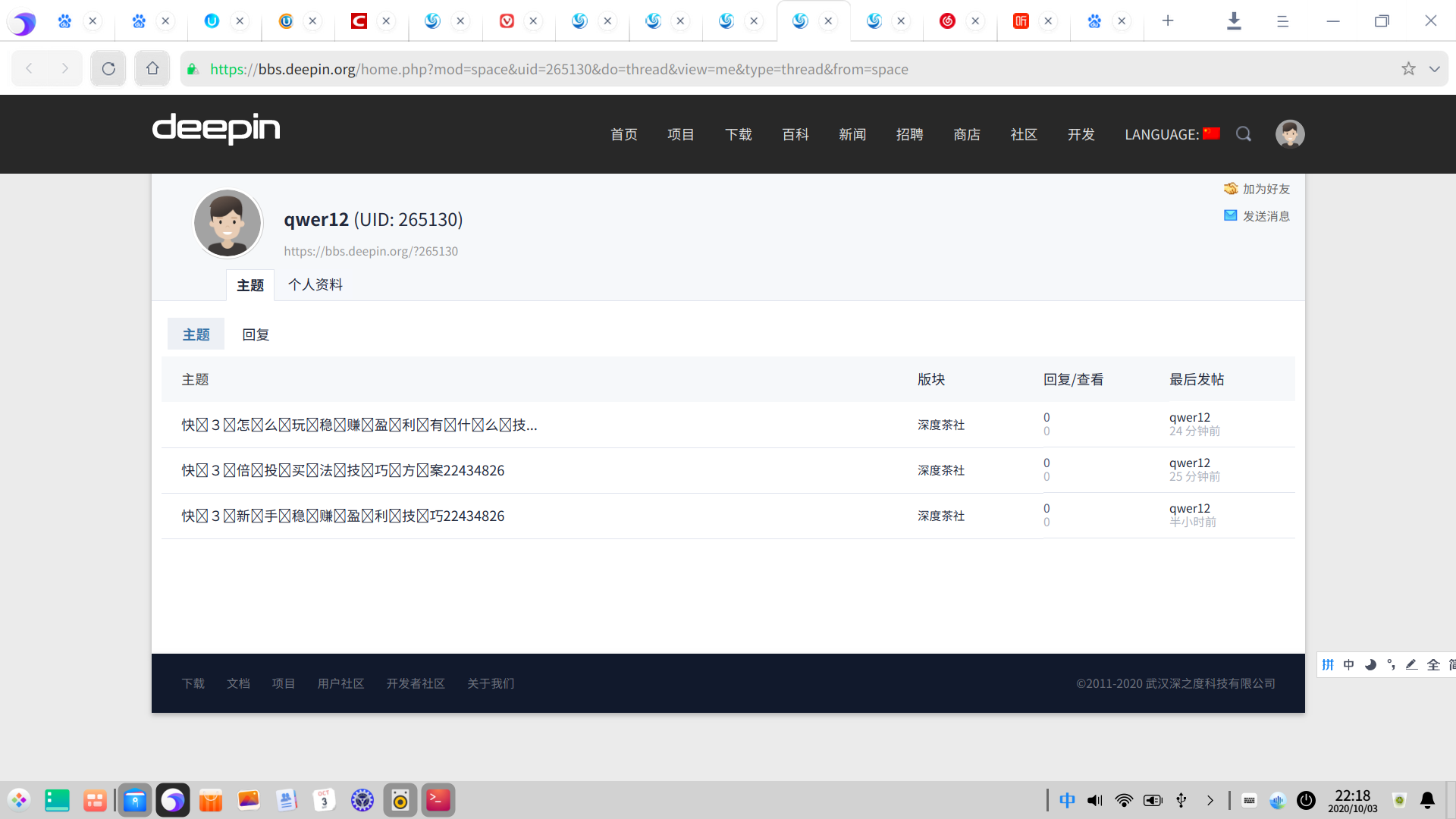
Task: Expand hidden tray icons arrow
Action: (x=1210, y=800)
